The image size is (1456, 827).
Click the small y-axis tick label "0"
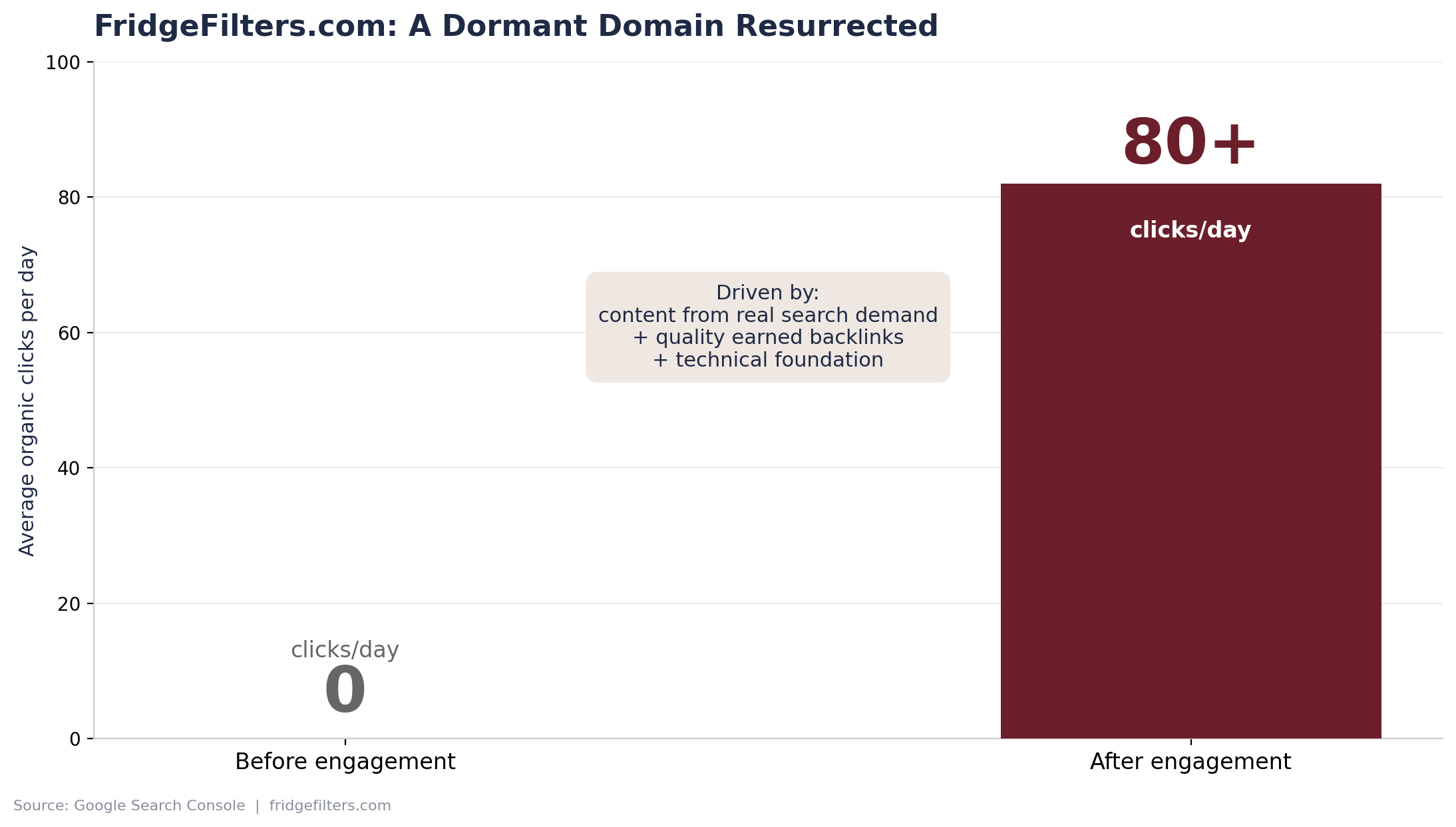(x=75, y=739)
